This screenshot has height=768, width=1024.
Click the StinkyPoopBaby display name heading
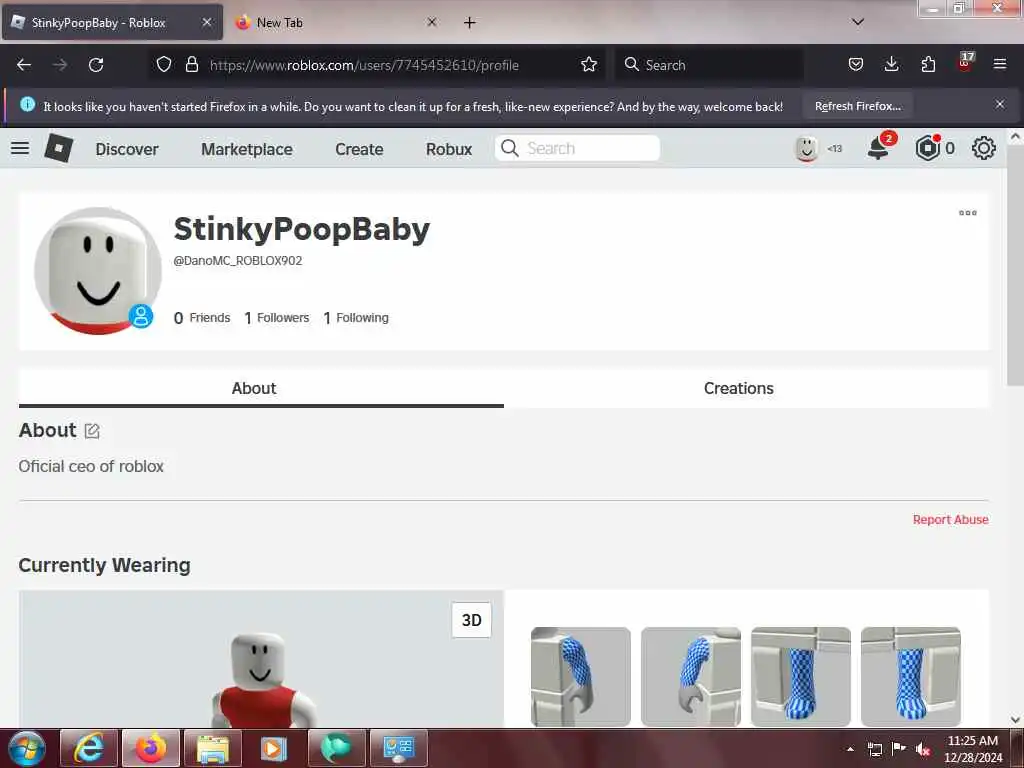pyautogui.click(x=302, y=229)
